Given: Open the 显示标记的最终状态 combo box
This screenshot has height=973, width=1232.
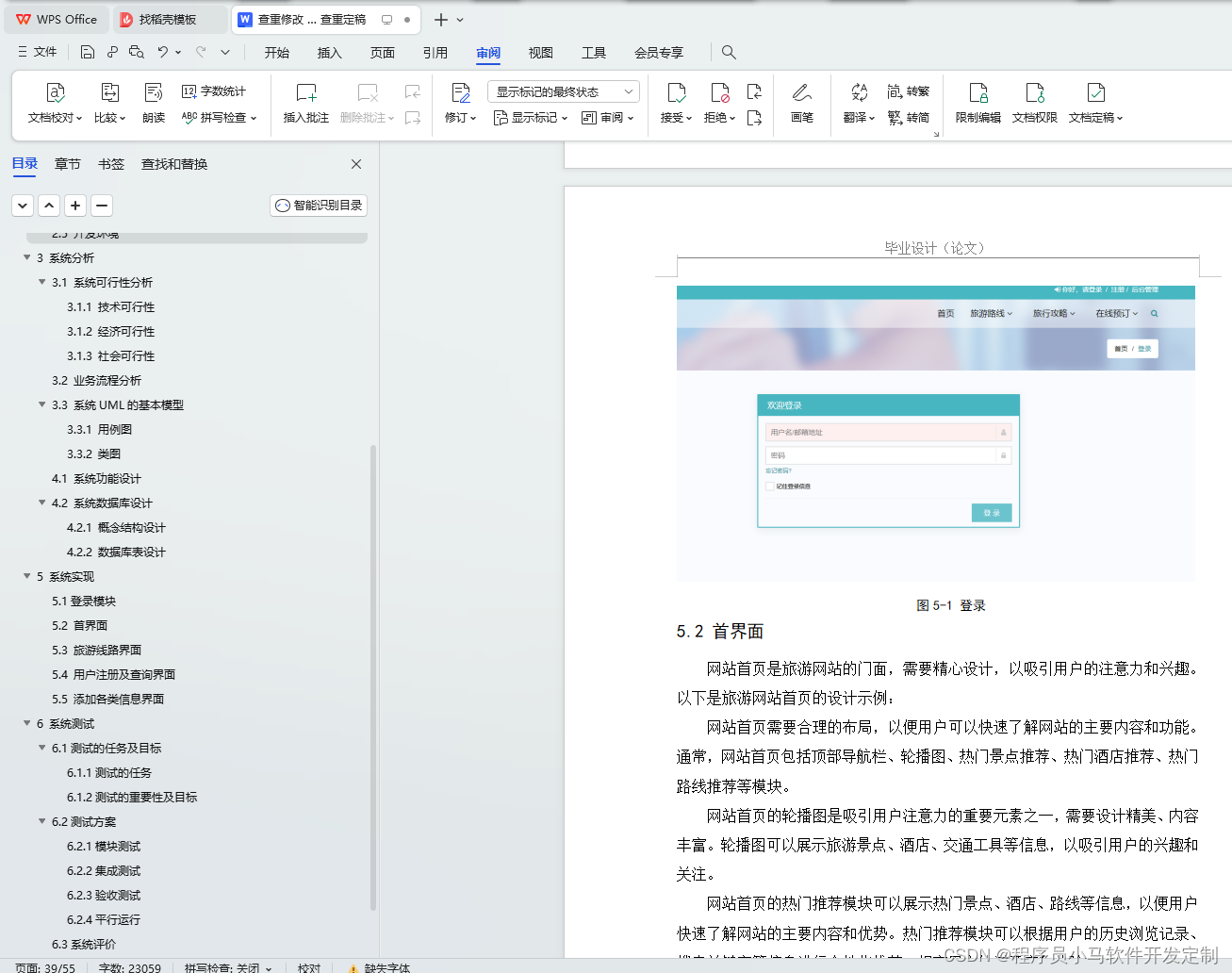Looking at the screenshot, I should pos(563,91).
